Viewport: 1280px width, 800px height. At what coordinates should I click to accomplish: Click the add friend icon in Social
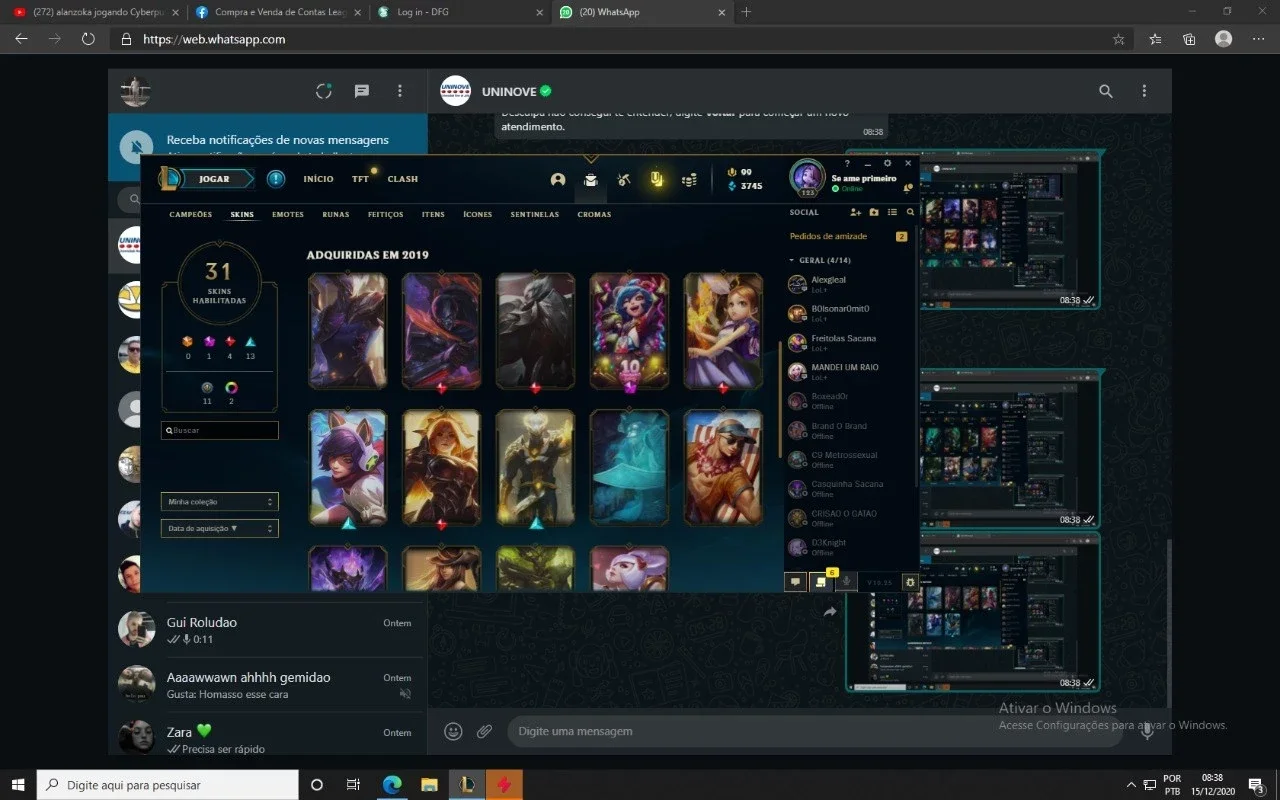click(x=855, y=212)
